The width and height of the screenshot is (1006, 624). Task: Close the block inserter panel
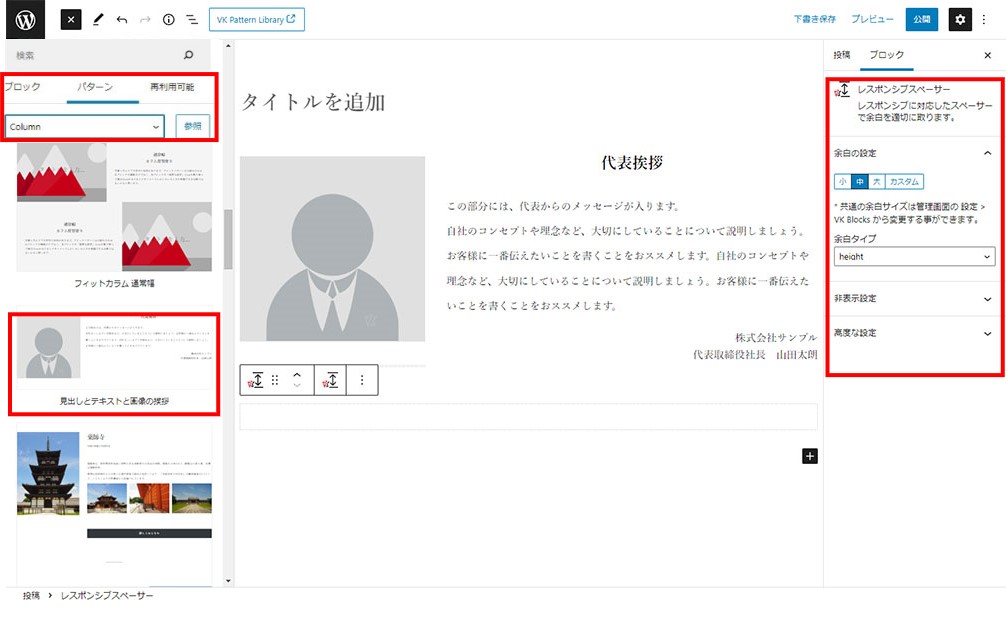71,20
